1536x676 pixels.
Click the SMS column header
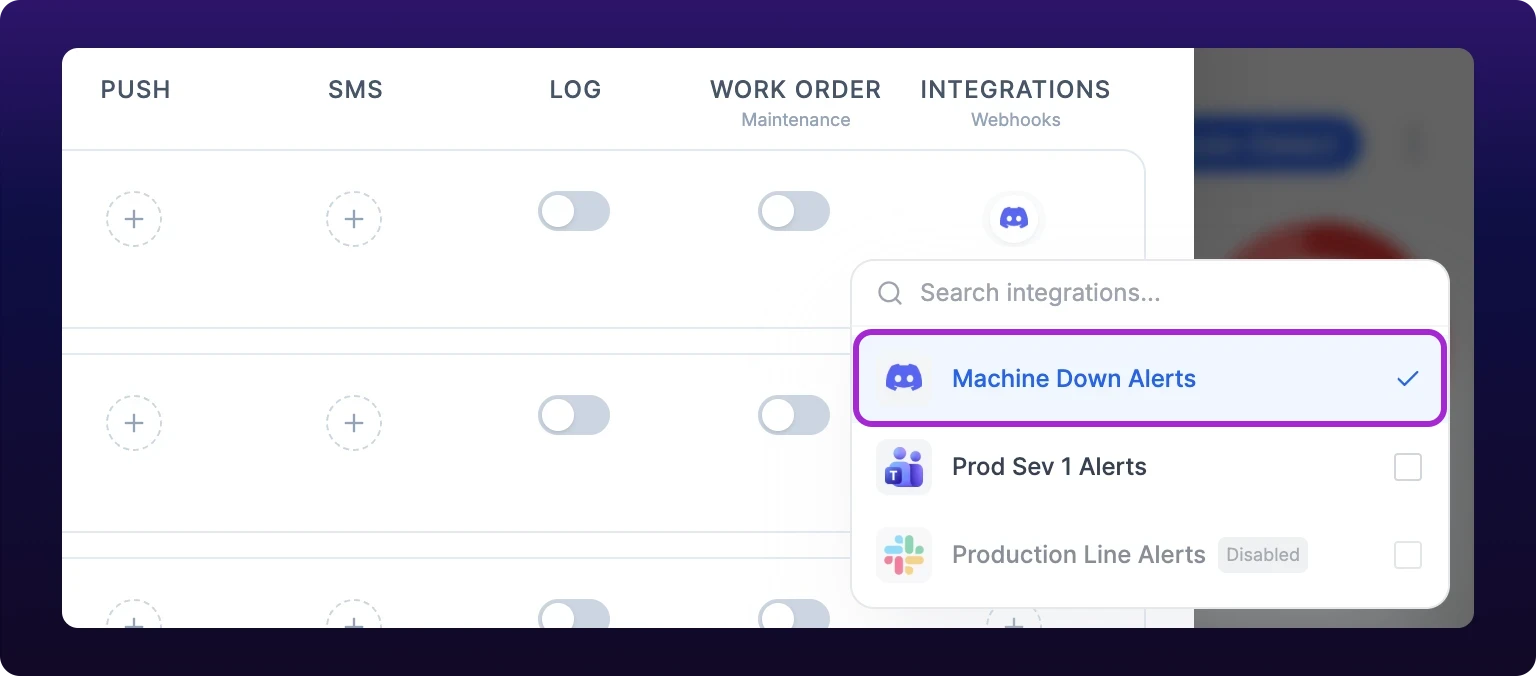pos(355,89)
